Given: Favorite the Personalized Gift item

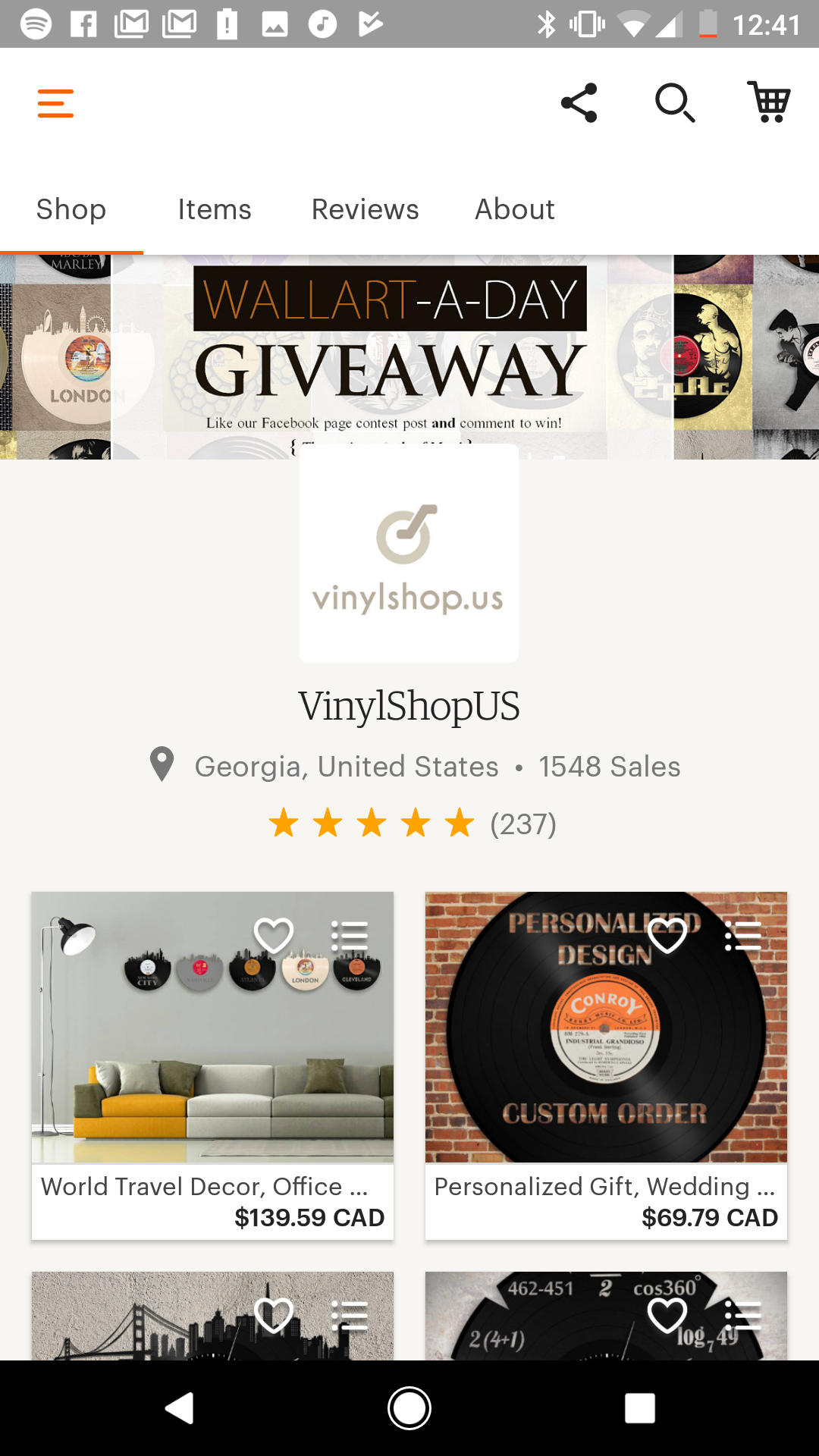Looking at the screenshot, I should click(x=667, y=936).
